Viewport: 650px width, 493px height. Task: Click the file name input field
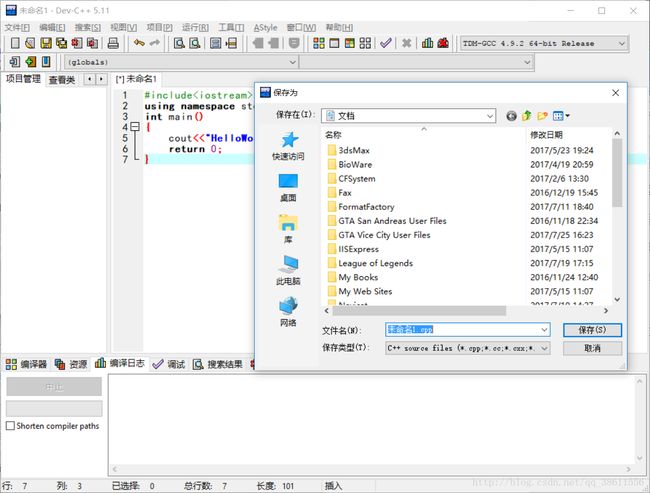pos(463,330)
